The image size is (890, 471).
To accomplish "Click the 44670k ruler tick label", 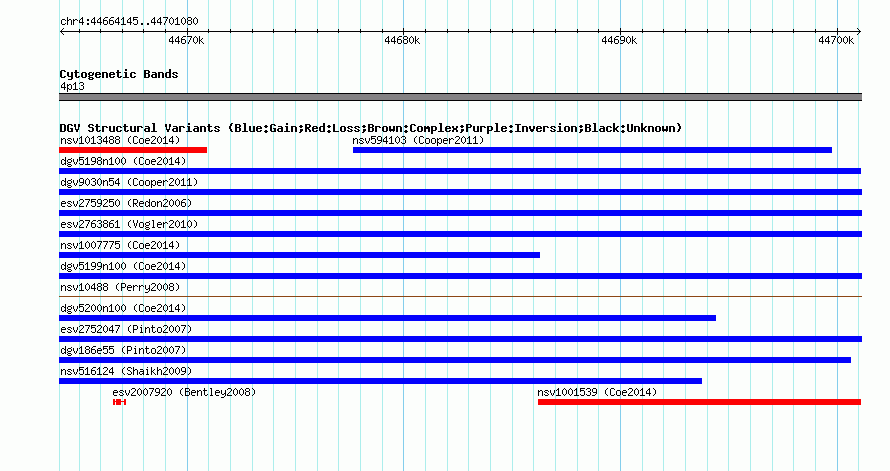I will click(x=186, y=40).
